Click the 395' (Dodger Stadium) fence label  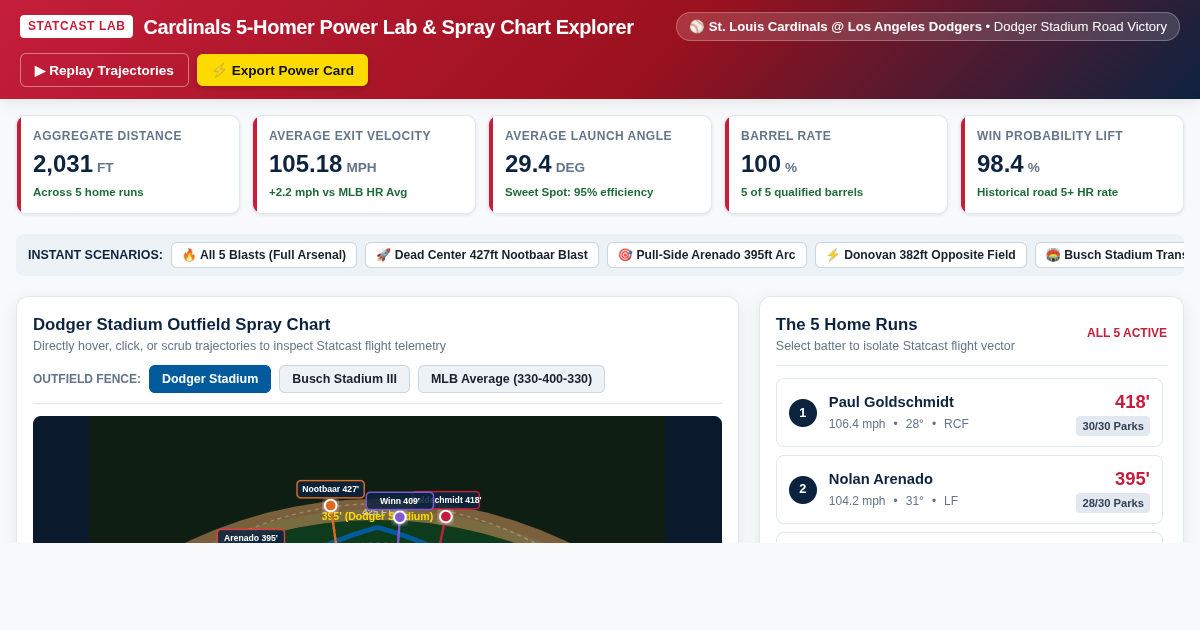click(x=377, y=517)
